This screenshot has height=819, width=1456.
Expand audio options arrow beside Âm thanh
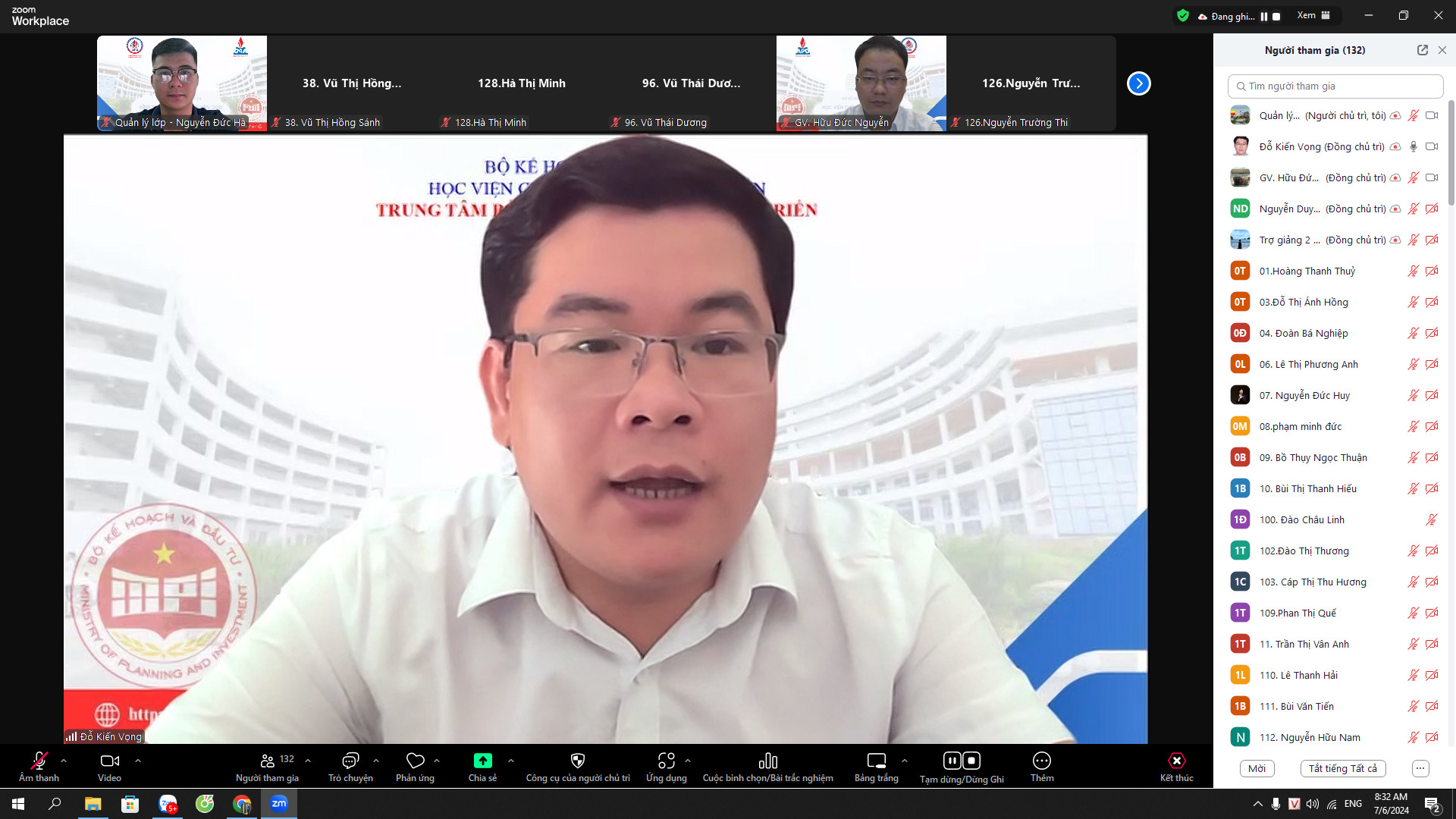64,760
